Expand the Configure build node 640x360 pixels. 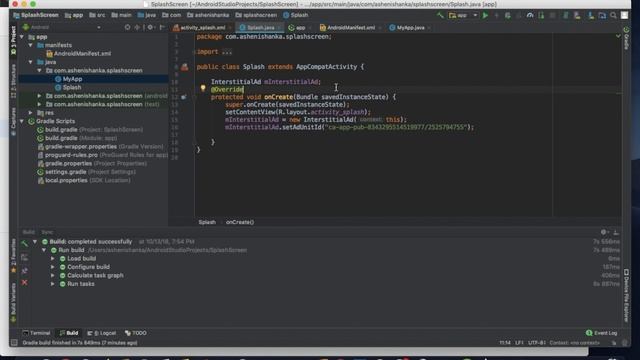(53, 267)
